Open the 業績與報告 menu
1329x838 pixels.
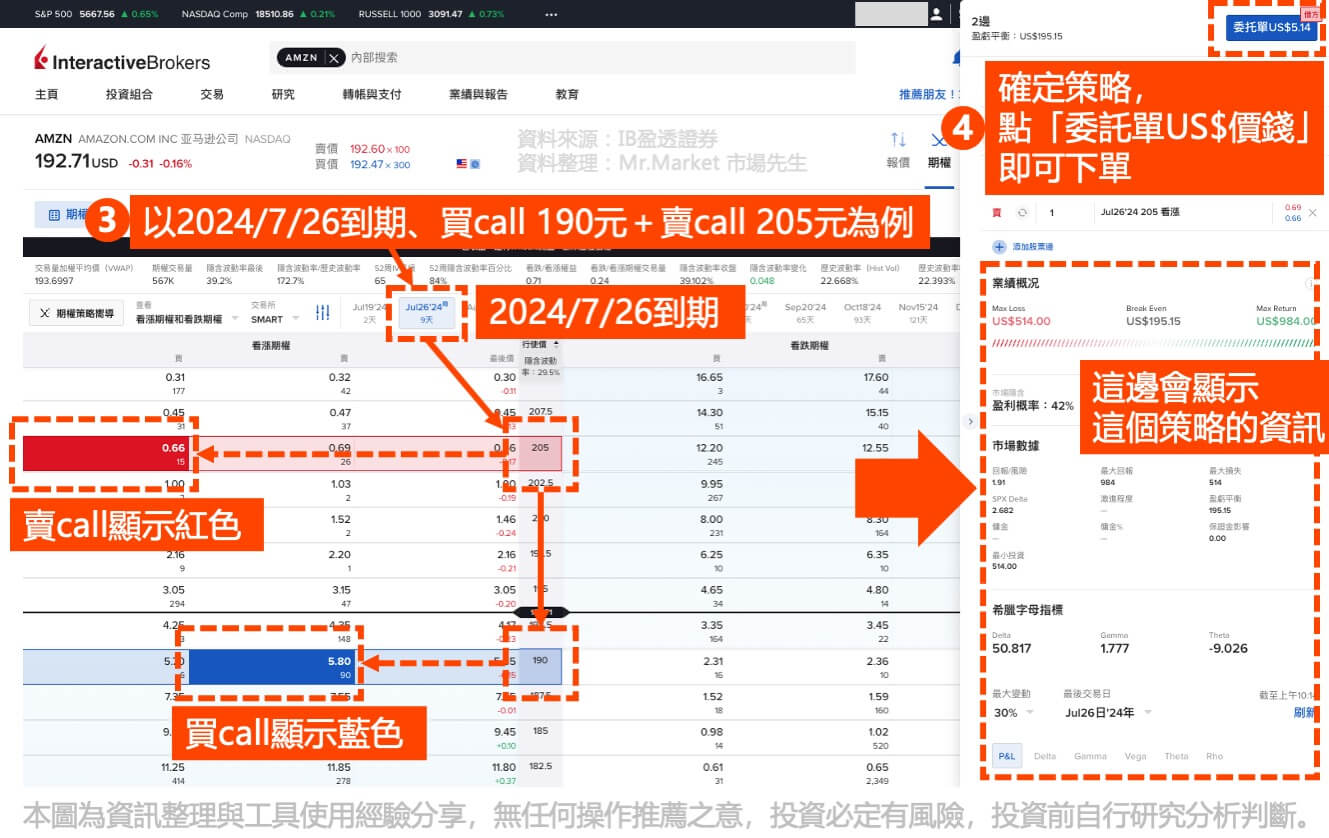tap(478, 94)
